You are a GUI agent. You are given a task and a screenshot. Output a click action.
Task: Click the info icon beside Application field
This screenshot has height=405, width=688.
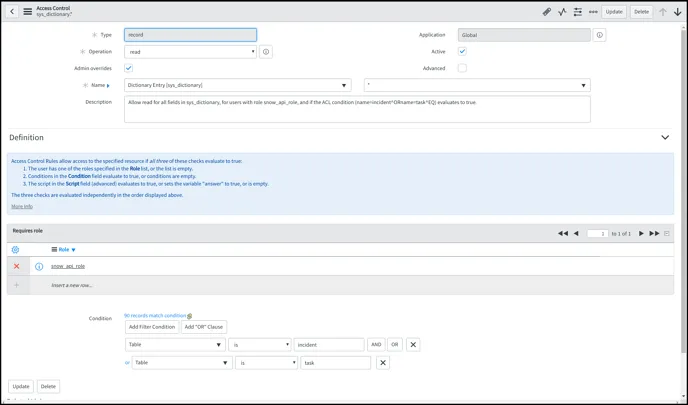pyautogui.click(x=599, y=35)
